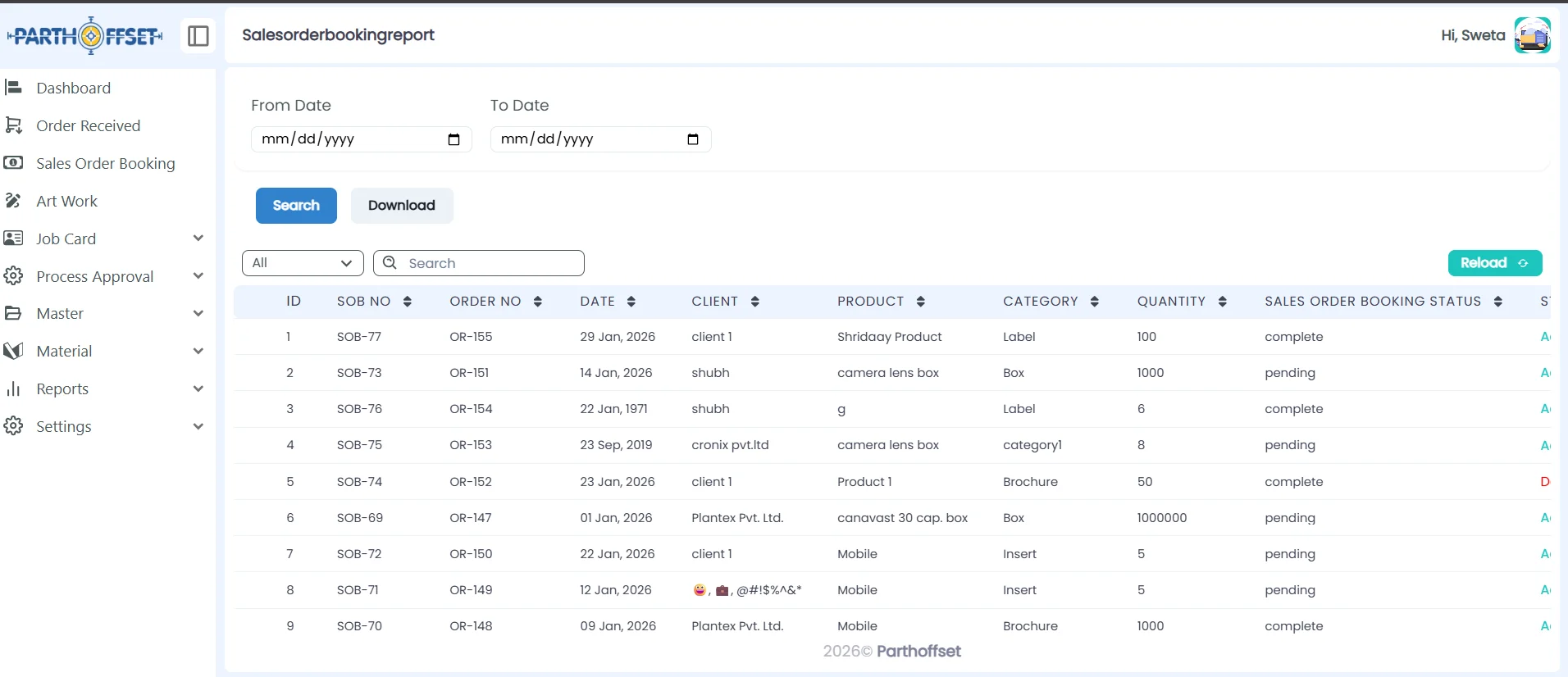Go to Dashboard in sidebar
This screenshot has width=1568, height=677.
click(x=73, y=88)
